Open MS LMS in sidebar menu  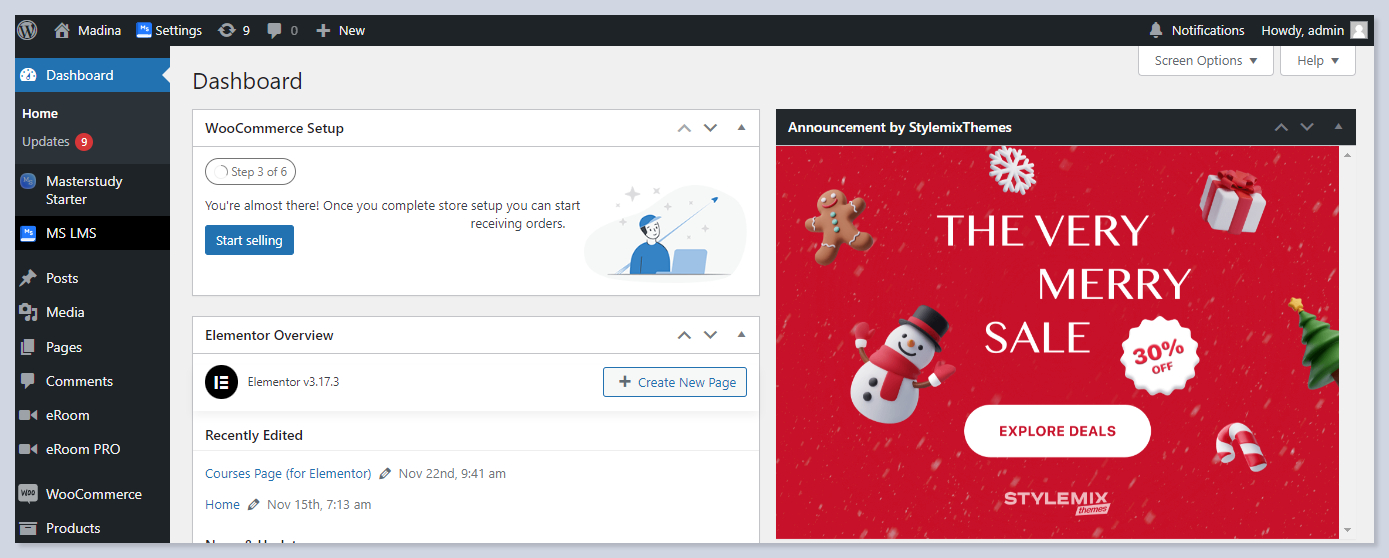click(71, 233)
